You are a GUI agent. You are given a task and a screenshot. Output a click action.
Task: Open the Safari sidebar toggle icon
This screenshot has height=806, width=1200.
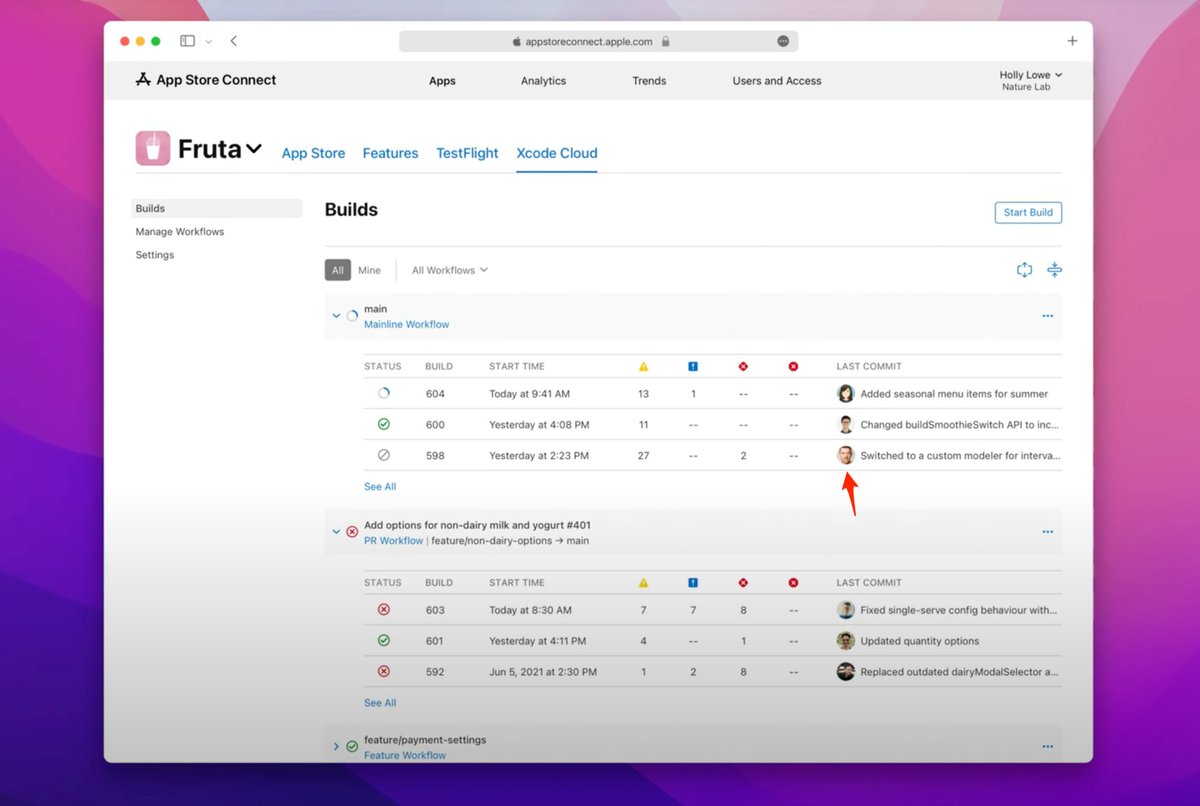[187, 41]
